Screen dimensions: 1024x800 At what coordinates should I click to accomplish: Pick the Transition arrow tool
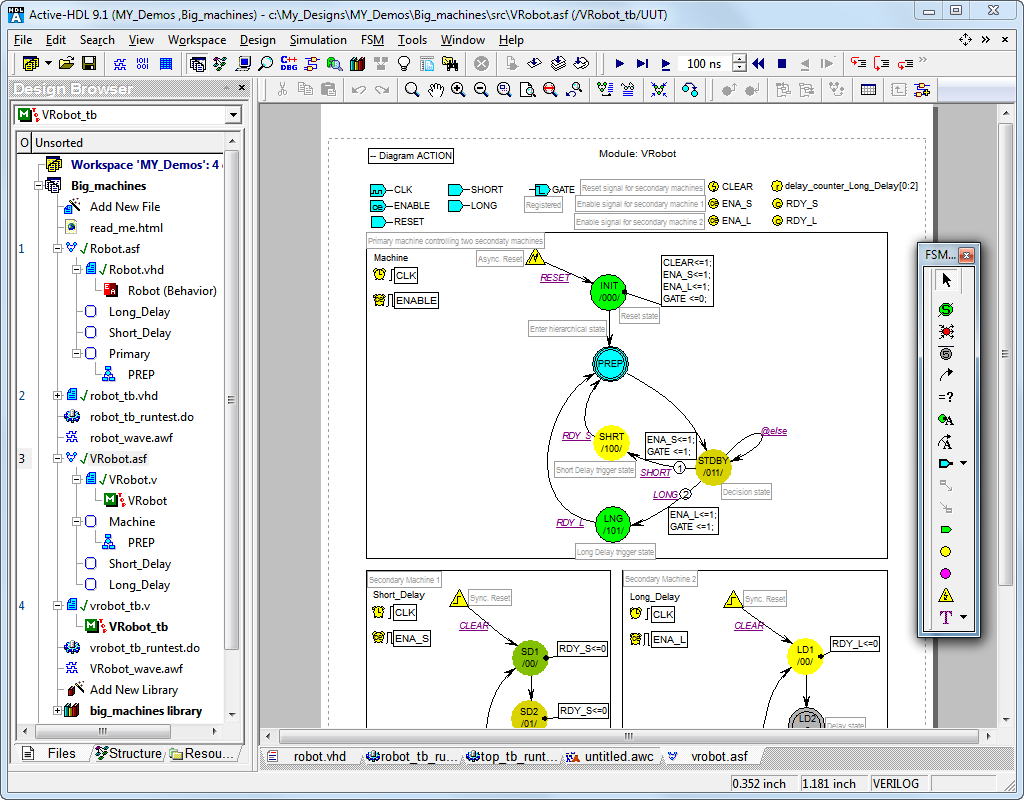point(945,375)
